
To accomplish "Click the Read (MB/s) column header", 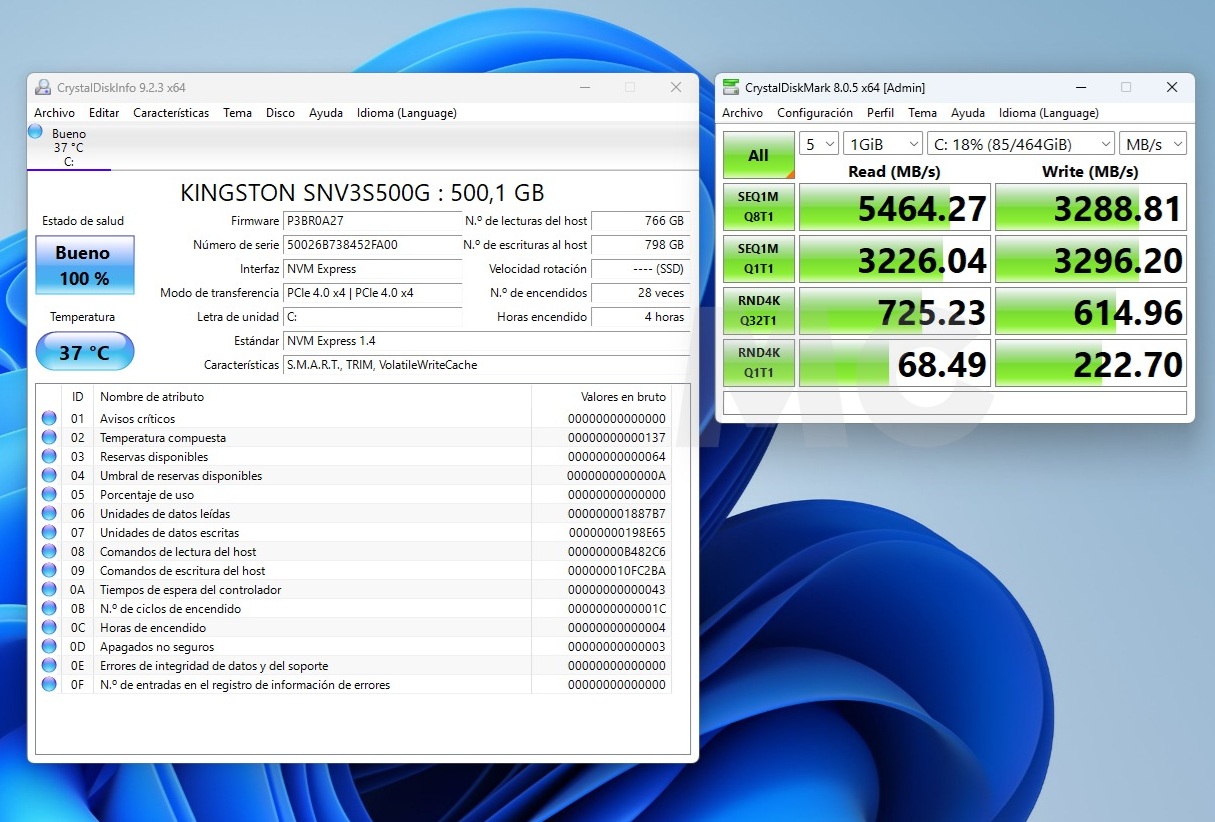I will 895,171.
